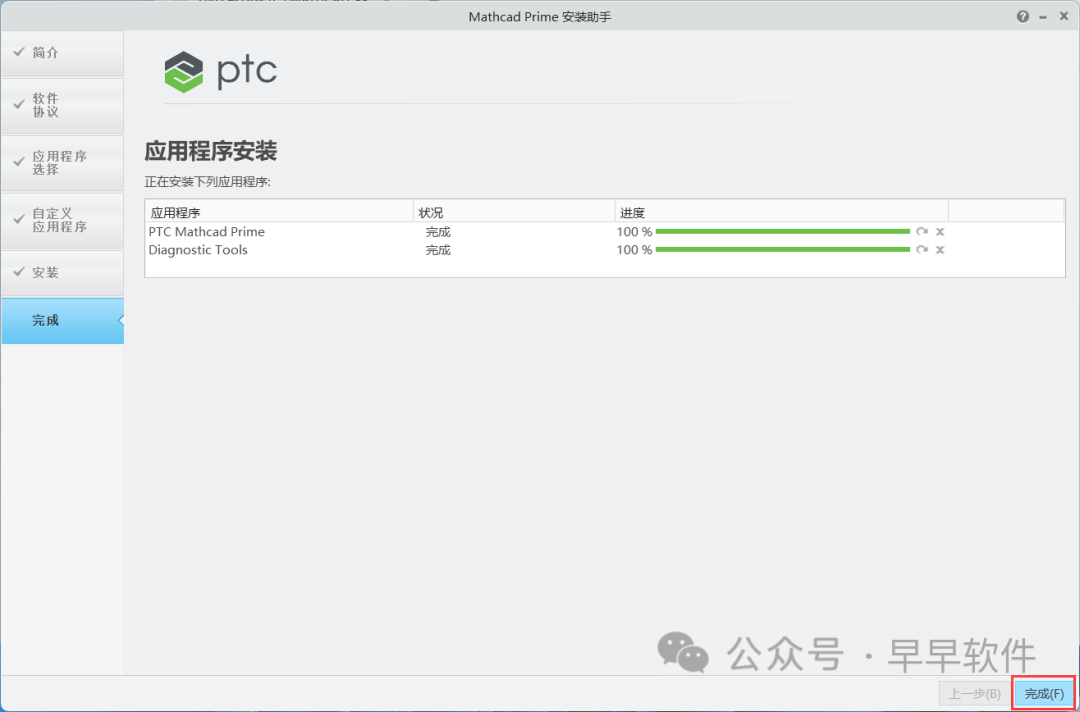Open the 安装 step in sidebar
The width and height of the screenshot is (1080, 712).
[62, 273]
